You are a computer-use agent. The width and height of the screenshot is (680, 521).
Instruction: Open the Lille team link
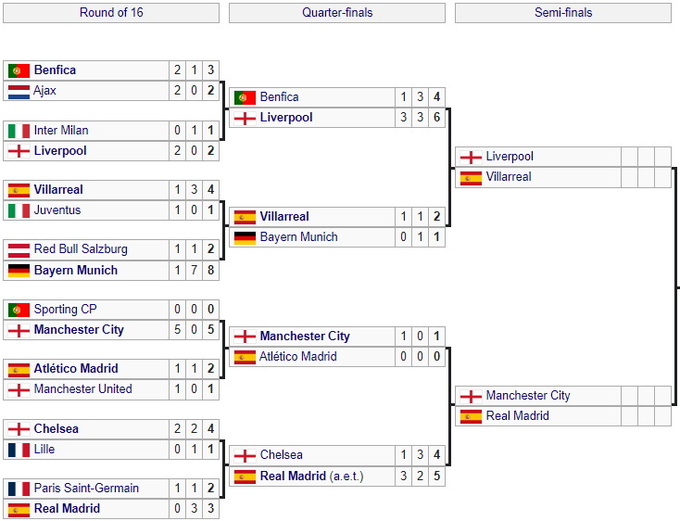(x=44, y=449)
